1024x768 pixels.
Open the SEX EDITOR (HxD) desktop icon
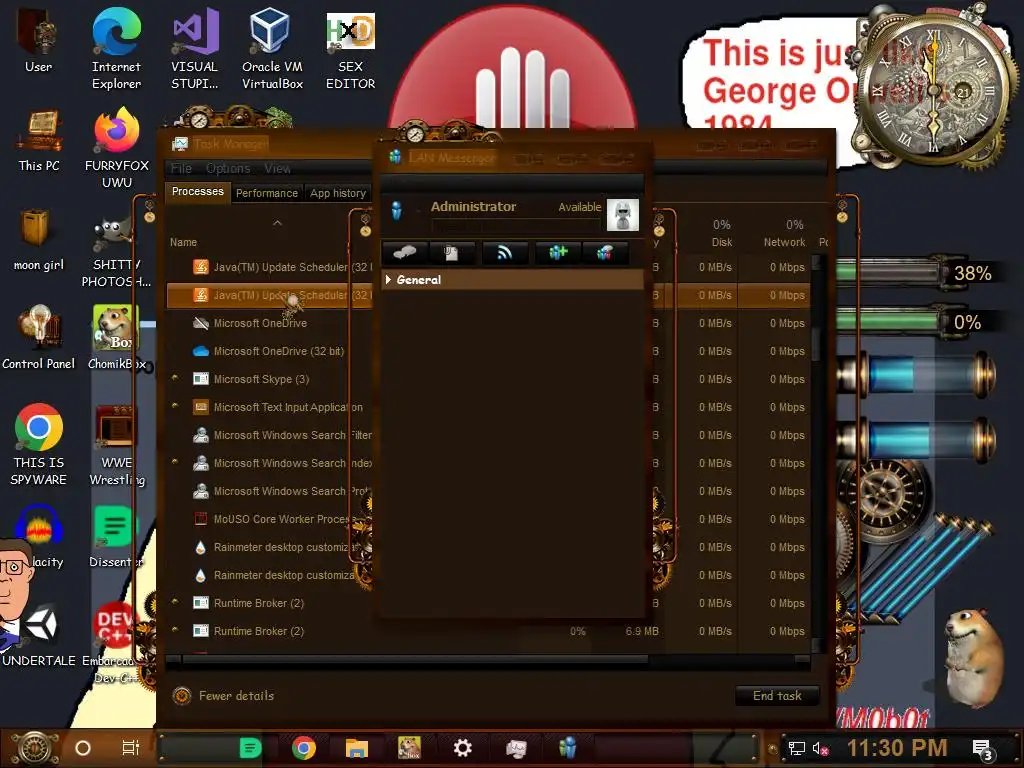click(x=351, y=49)
